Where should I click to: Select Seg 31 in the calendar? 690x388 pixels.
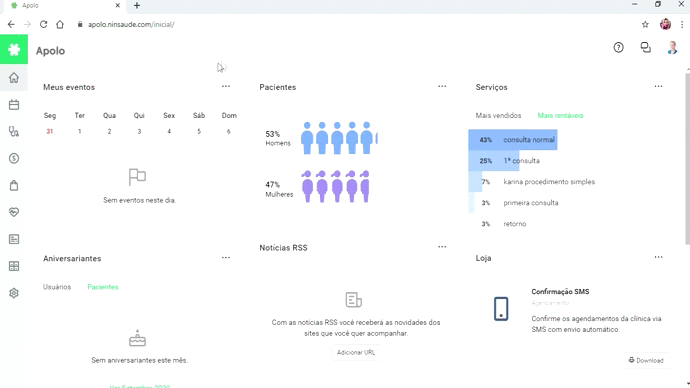pos(50,131)
